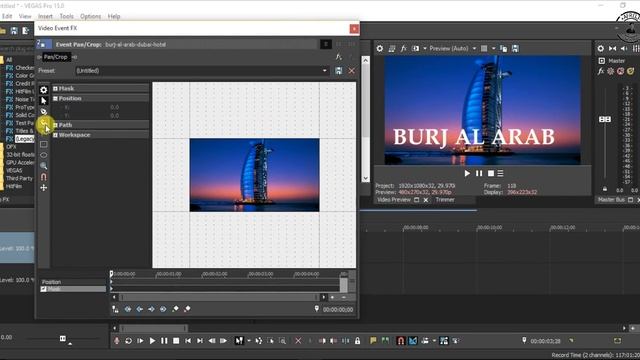Go to the next keyframe
The image size is (640, 360).
click(151, 309)
